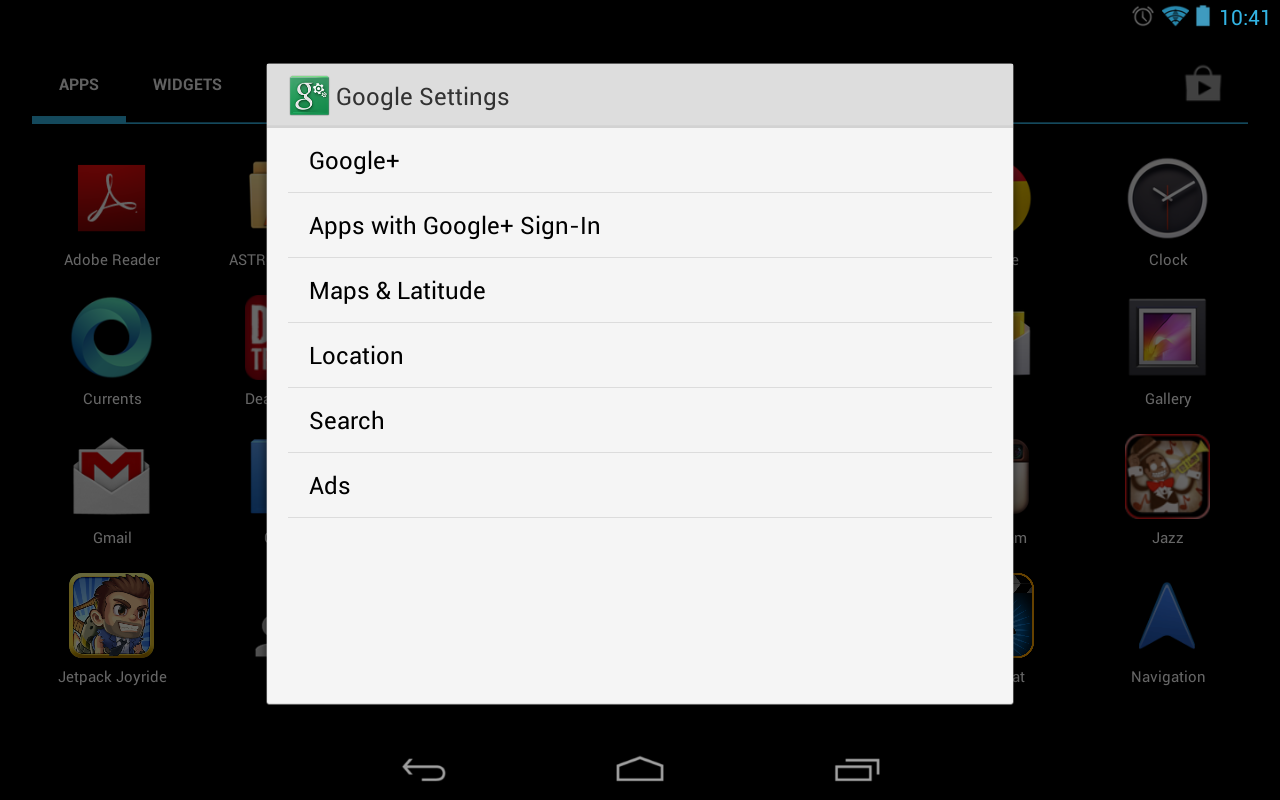1280x800 pixels.
Task: Select the Google+ settings entry
Action: click(640, 160)
